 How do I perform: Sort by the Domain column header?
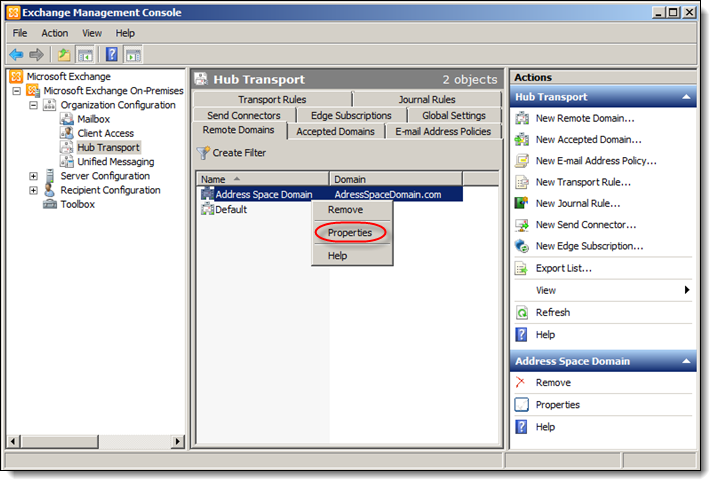tap(396, 179)
